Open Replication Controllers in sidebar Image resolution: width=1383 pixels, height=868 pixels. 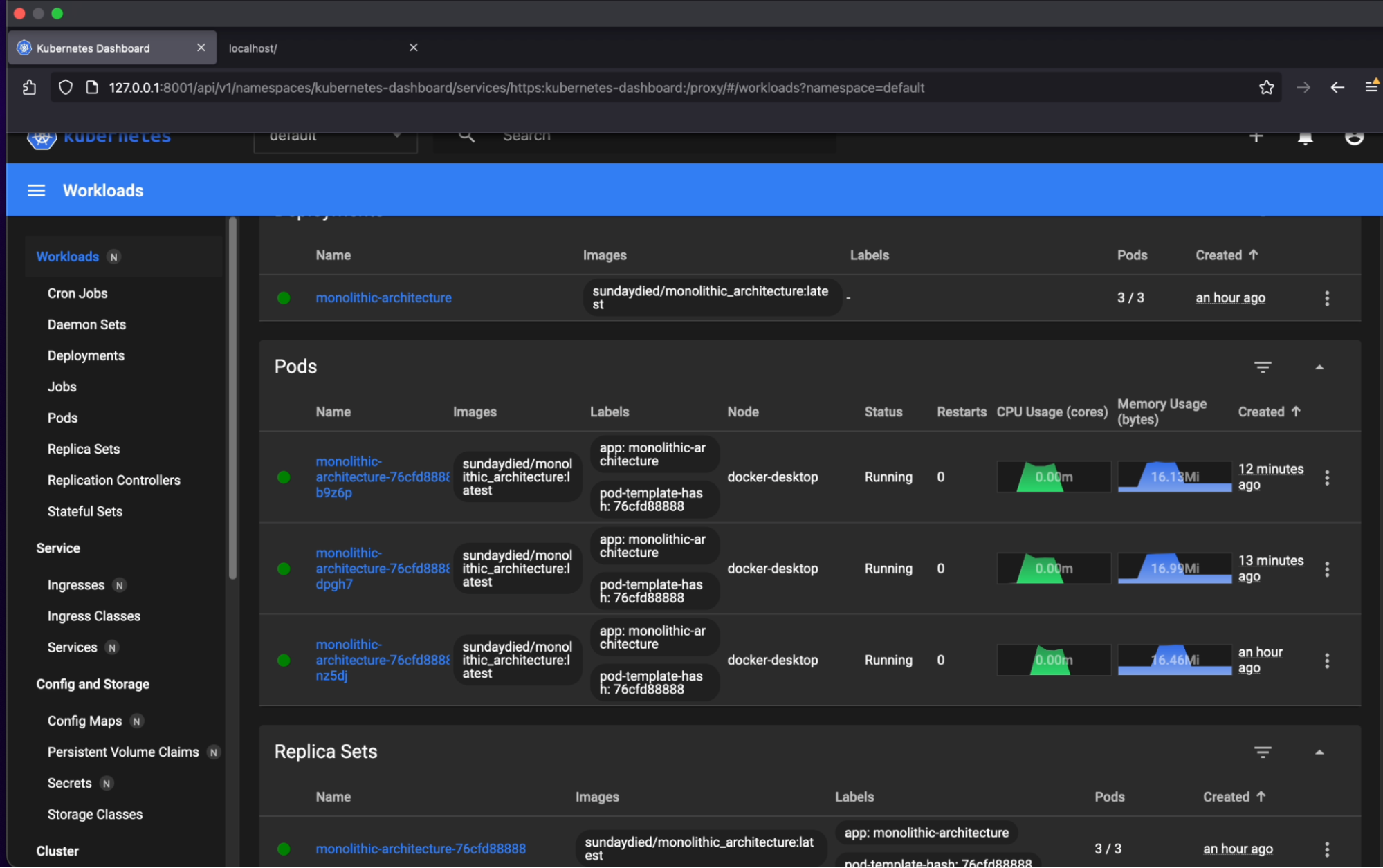click(x=113, y=480)
